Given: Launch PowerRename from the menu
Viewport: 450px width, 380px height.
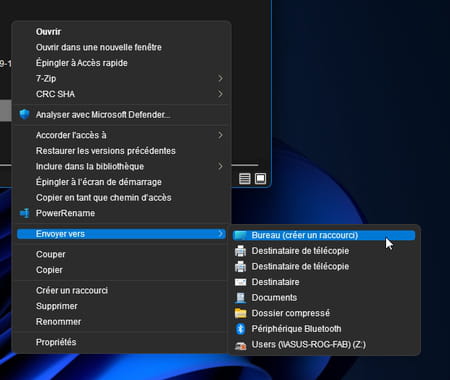Looking at the screenshot, I should (122, 213).
